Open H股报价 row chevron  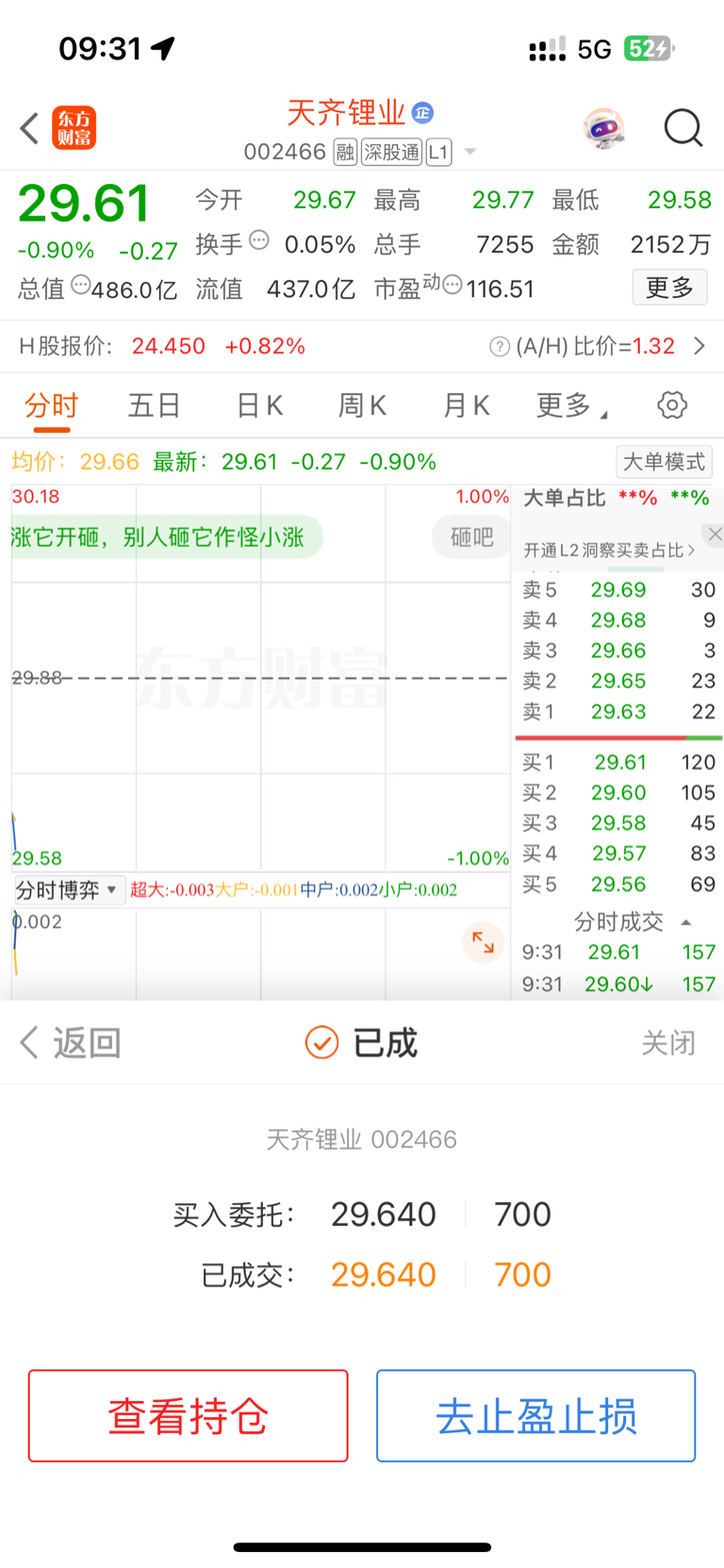pyautogui.click(x=699, y=346)
